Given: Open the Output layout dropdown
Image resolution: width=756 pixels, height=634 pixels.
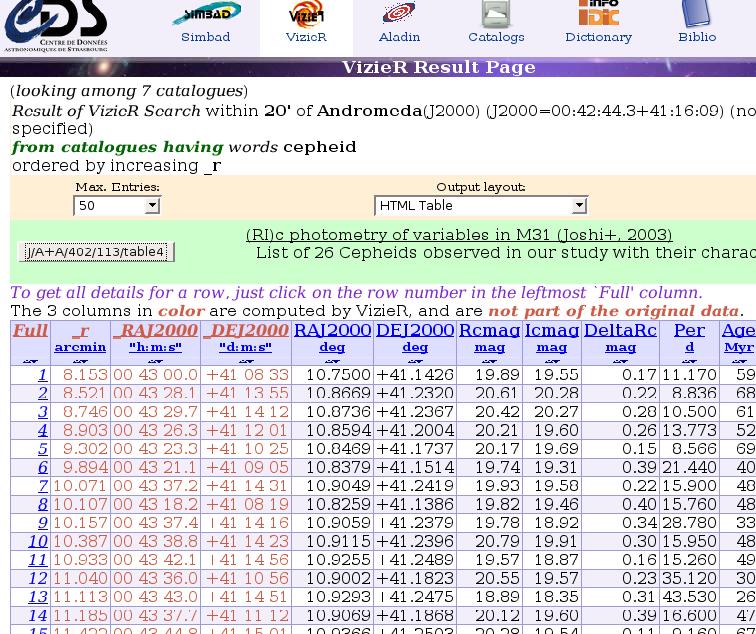Looking at the screenshot, I should tap(480, 205).
